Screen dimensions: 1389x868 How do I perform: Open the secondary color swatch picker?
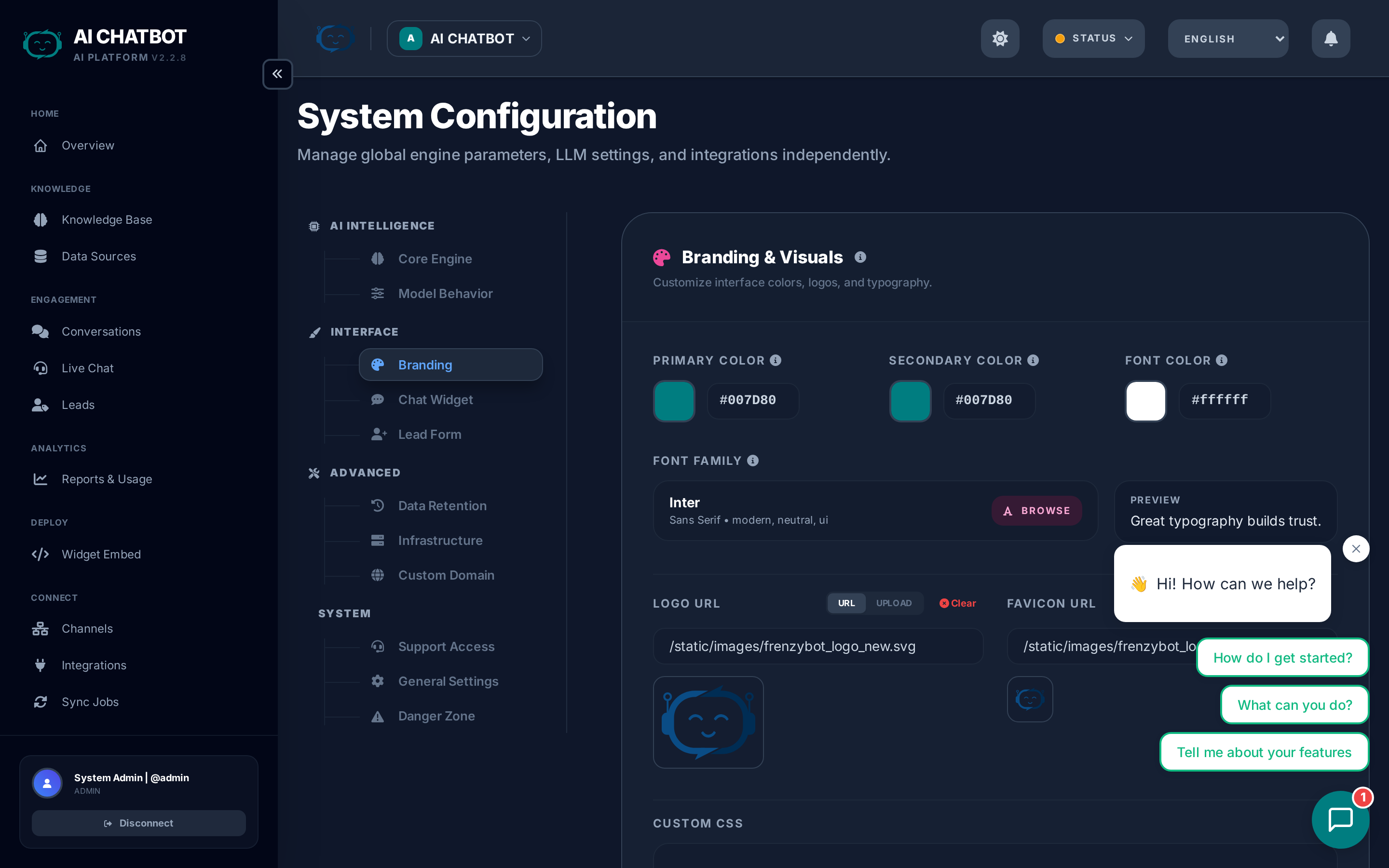point(910,401)
